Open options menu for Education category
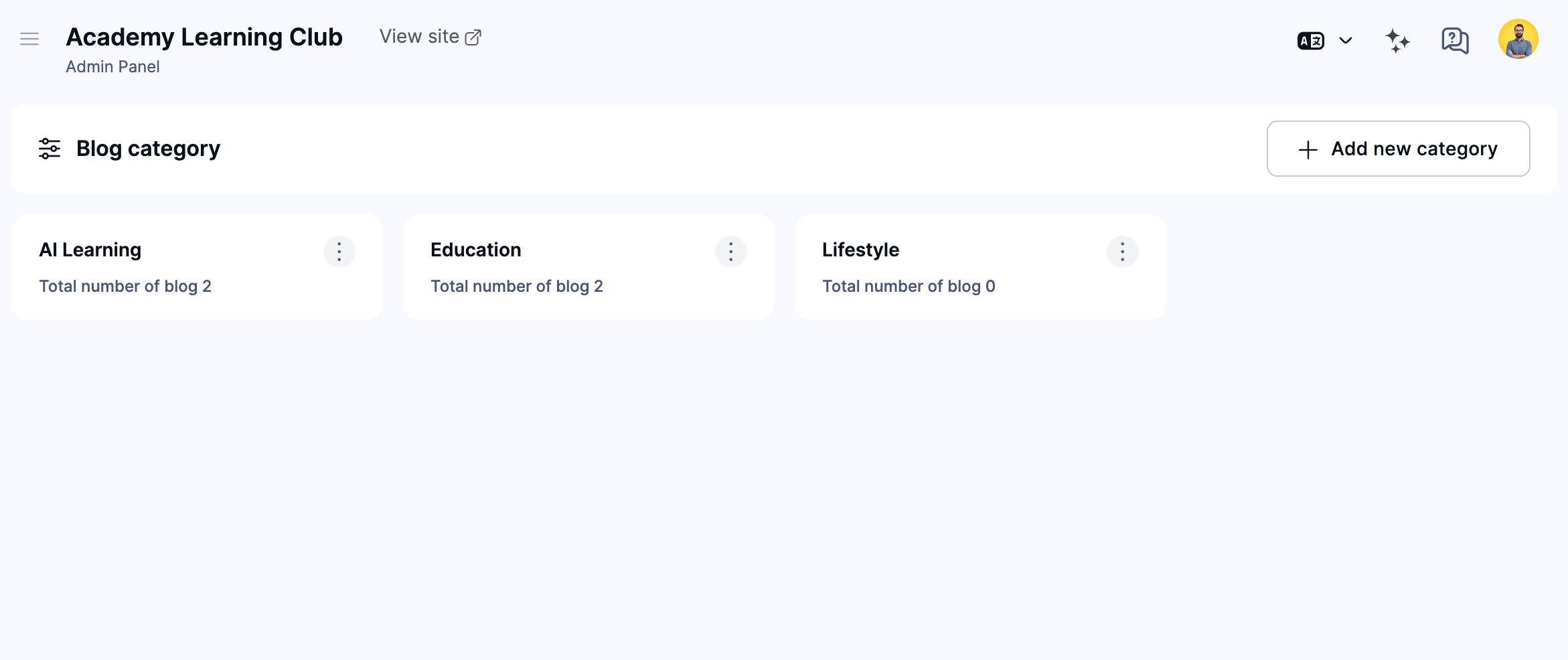 730,252
